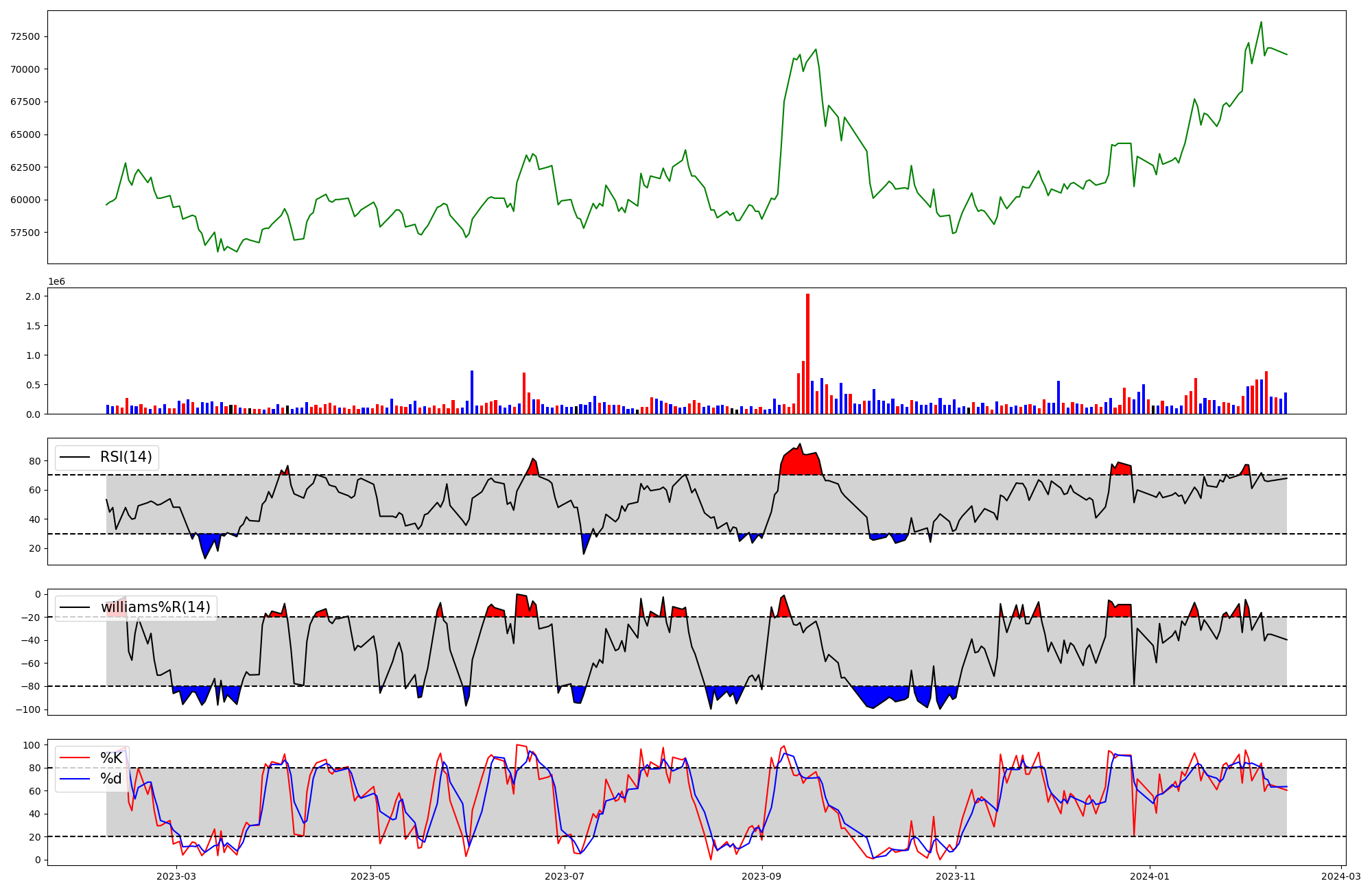Image resolution: width=1372 pixels, height=892 pixels.
Task: Click the 2023-03 x-axis date label
Action: [x=176, y=876]
